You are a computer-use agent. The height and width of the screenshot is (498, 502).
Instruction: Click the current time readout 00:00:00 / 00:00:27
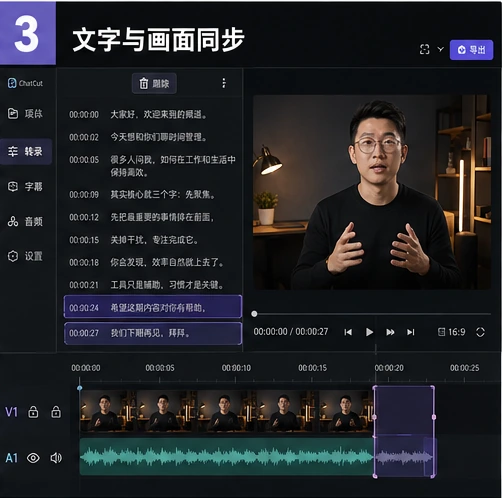pos(291,332)
